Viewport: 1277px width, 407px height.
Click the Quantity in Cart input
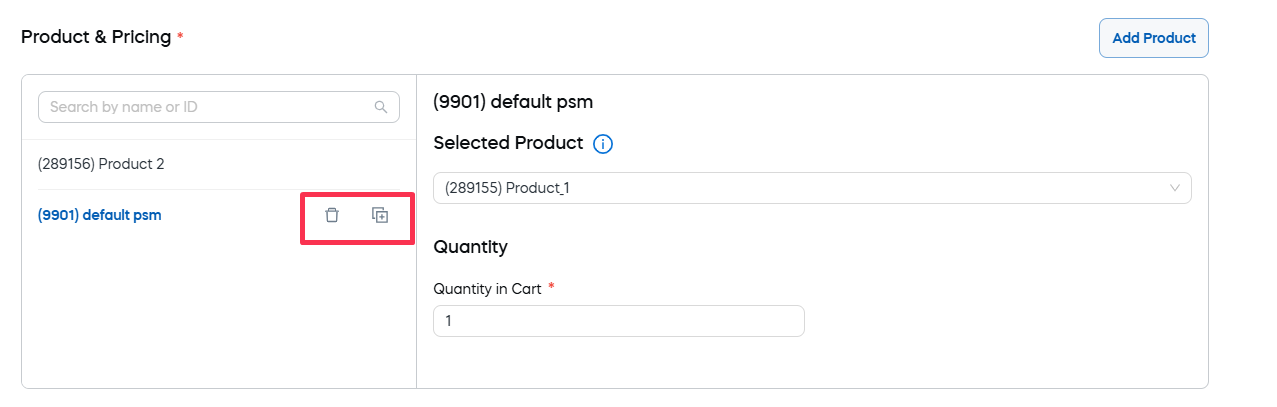click(x=618, y=321)
